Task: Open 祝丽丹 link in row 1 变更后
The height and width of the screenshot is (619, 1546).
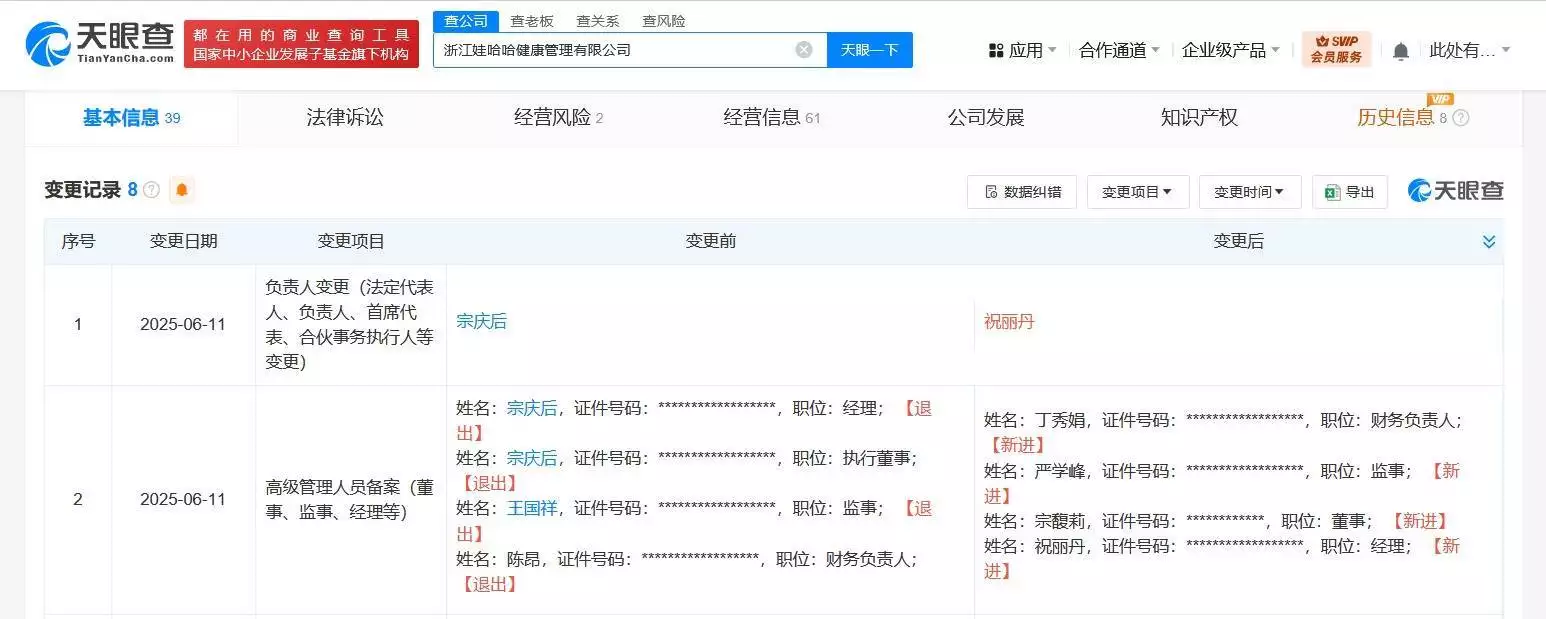Action: point(1009,322)
